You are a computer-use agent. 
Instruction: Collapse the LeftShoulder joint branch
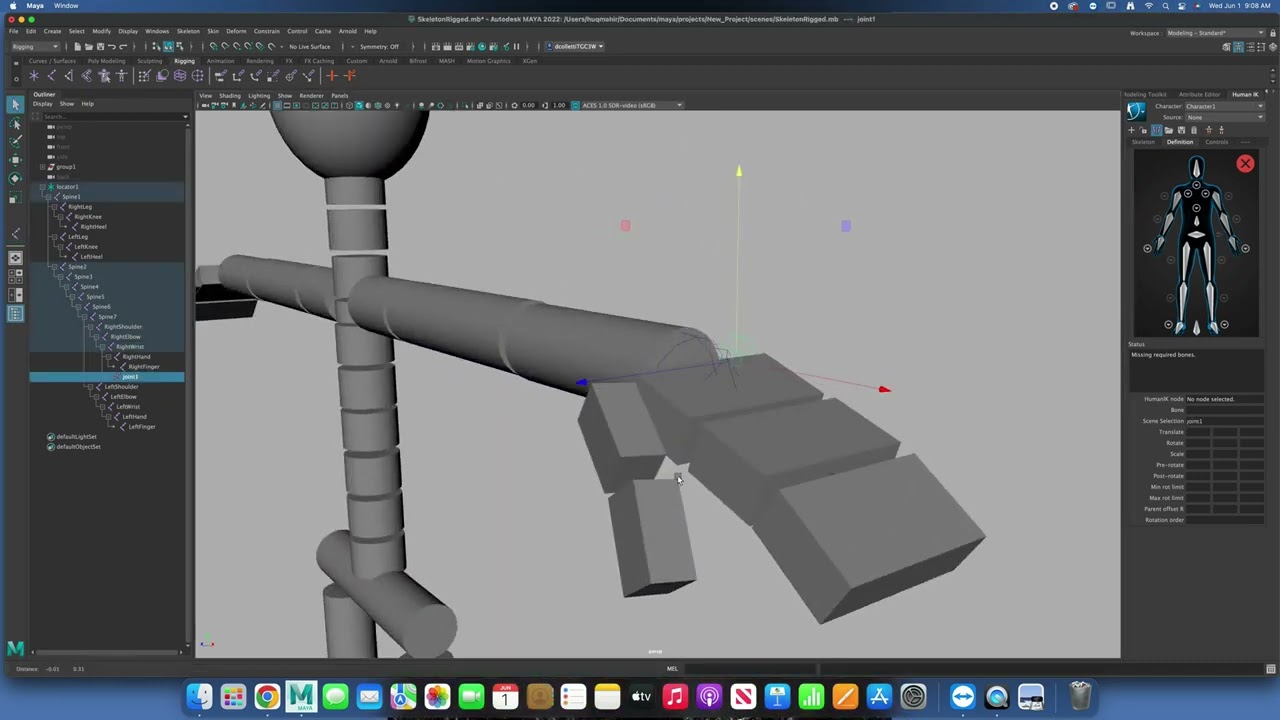coord(90,387)
